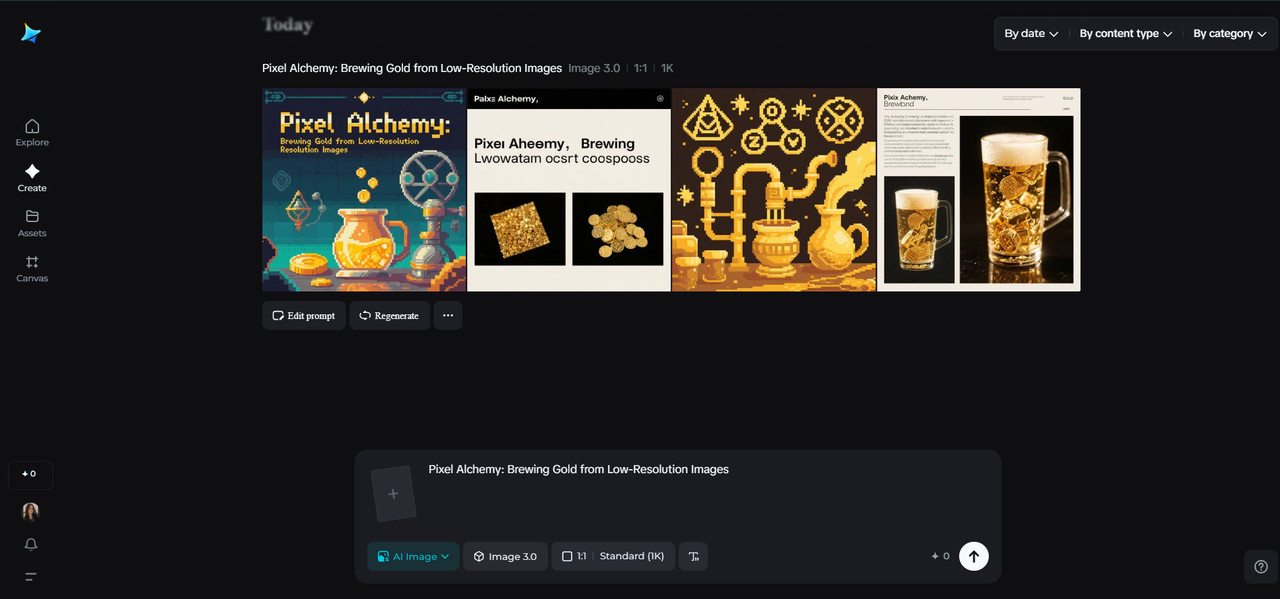This screenshot has width=1280, height=599.
Task: Submit prompt with the up arrow button
Action: tap(974, 556)
